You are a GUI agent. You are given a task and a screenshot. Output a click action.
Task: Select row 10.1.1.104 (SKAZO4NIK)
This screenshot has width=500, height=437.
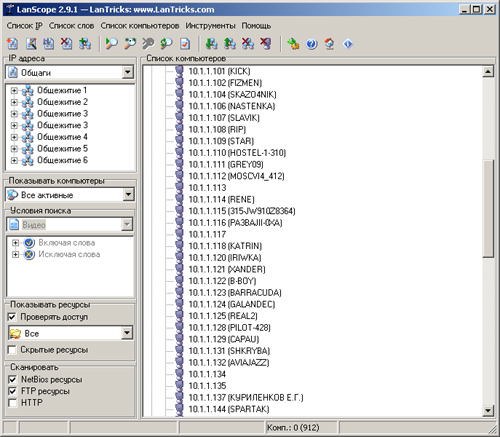tap(232, 94)
